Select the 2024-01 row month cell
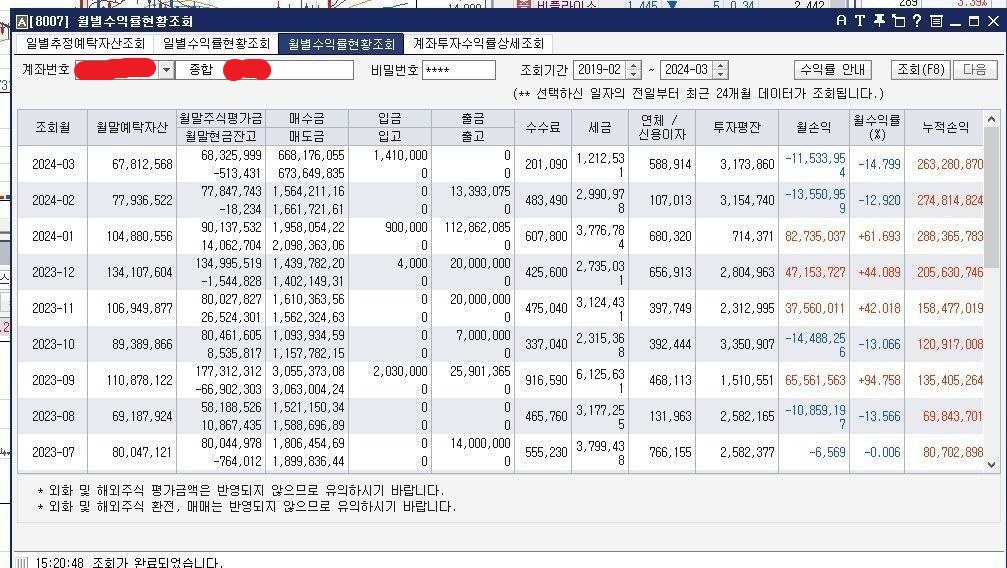1007x568 pixels. point(53,236)
